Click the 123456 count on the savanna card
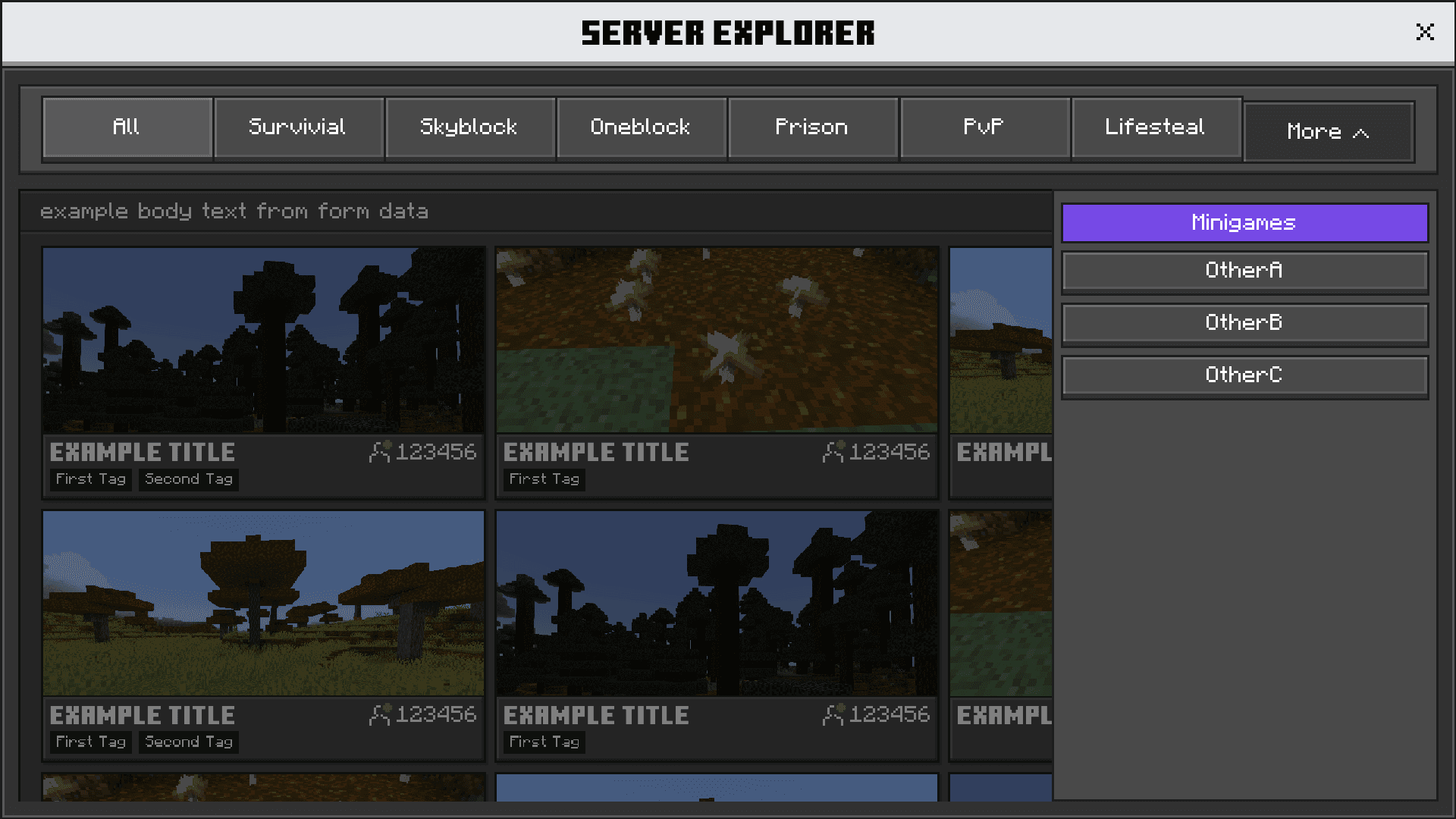This screenshot has width=1456, height=819. [436, 714]
